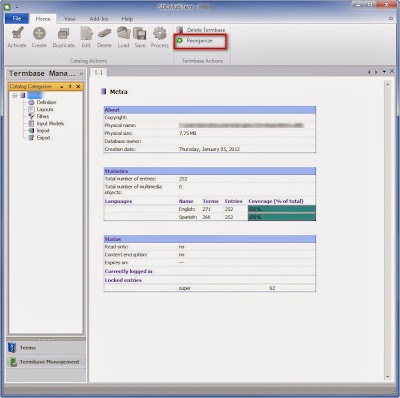The image size is (400, 398).
Task: Click the Delete eraser icon
Action: (x=104, y=37)
